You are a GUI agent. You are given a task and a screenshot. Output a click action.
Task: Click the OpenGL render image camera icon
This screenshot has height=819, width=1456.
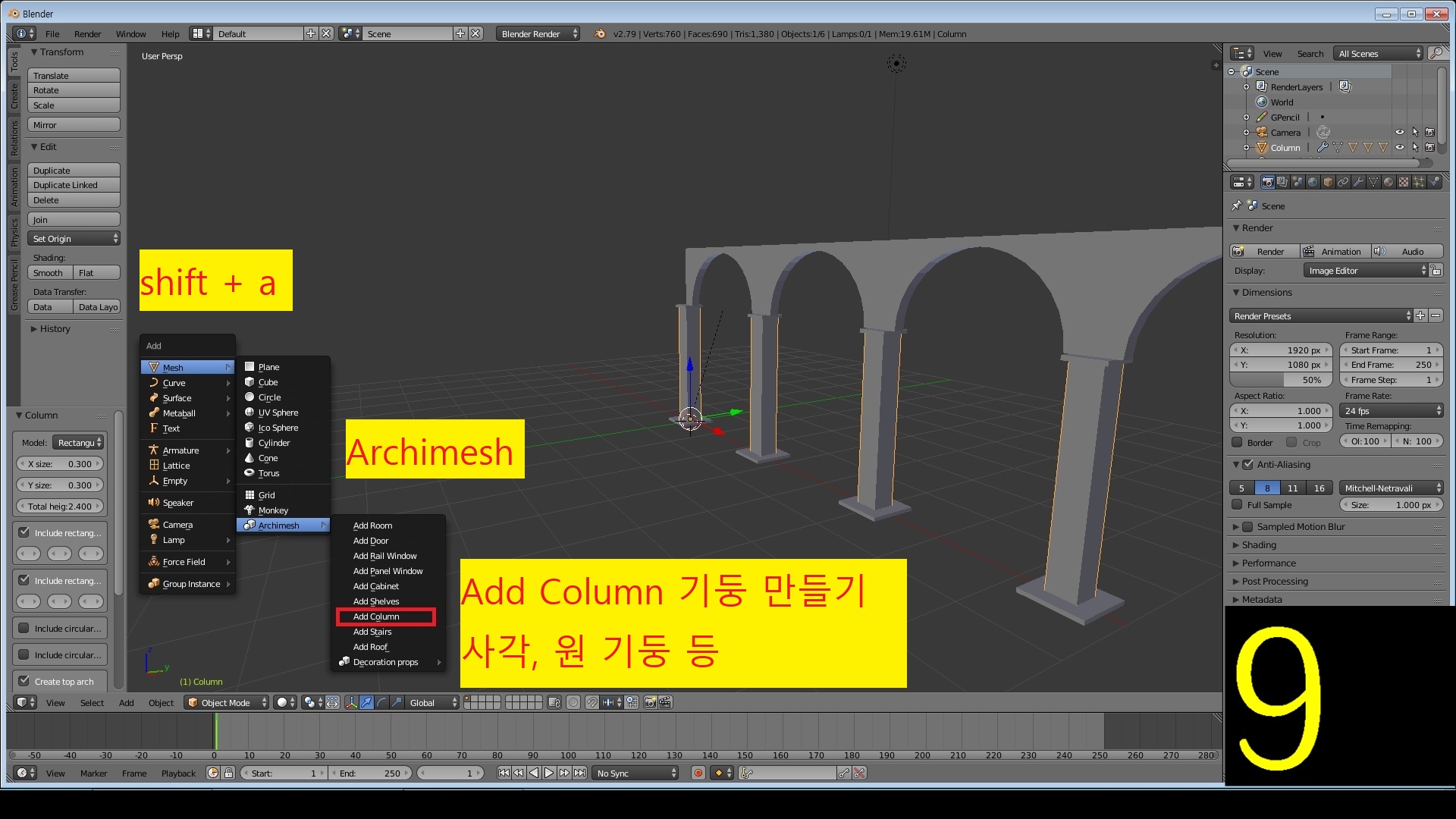(650, 703)
